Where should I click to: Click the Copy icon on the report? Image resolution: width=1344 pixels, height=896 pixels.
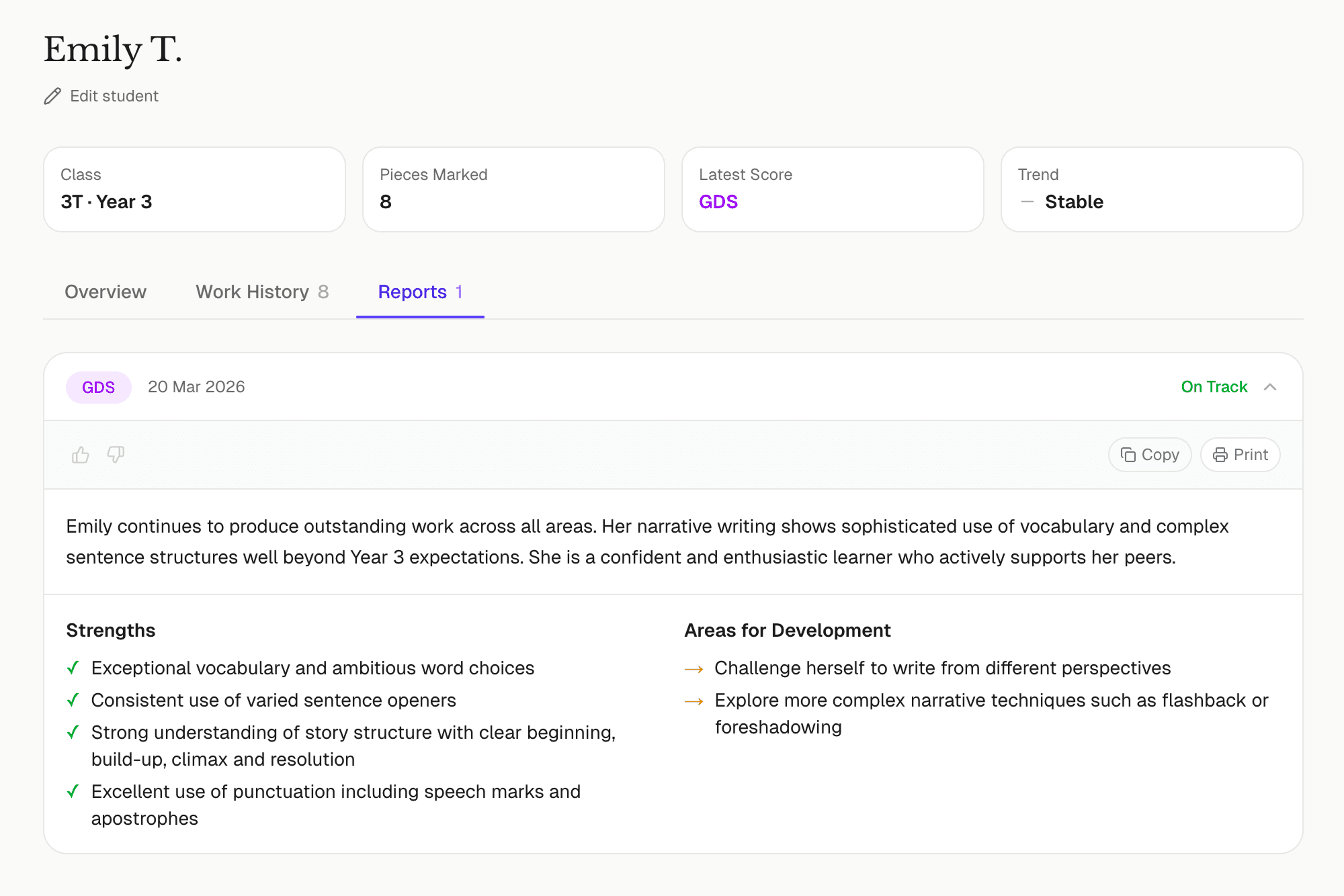(x=1130, y=455)
